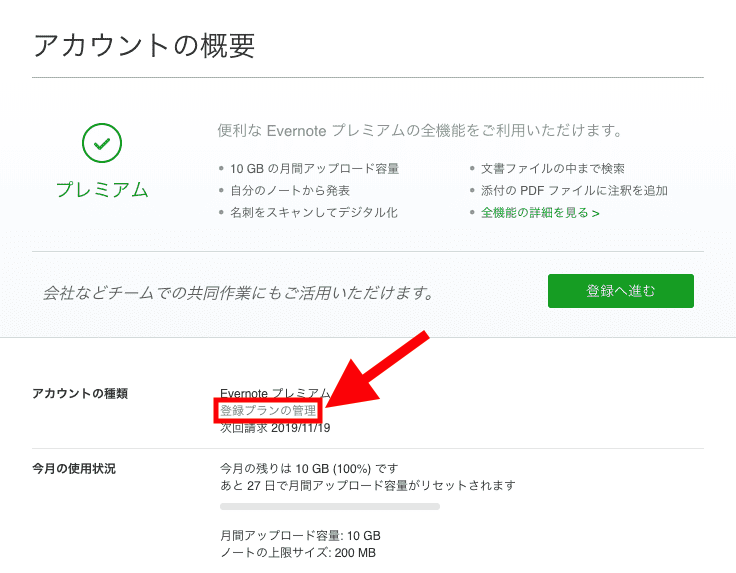Click the 10 GB の月間アップロード容量 feature item
This screenshot has width=736, height=573.
click(x=314, y=169)
